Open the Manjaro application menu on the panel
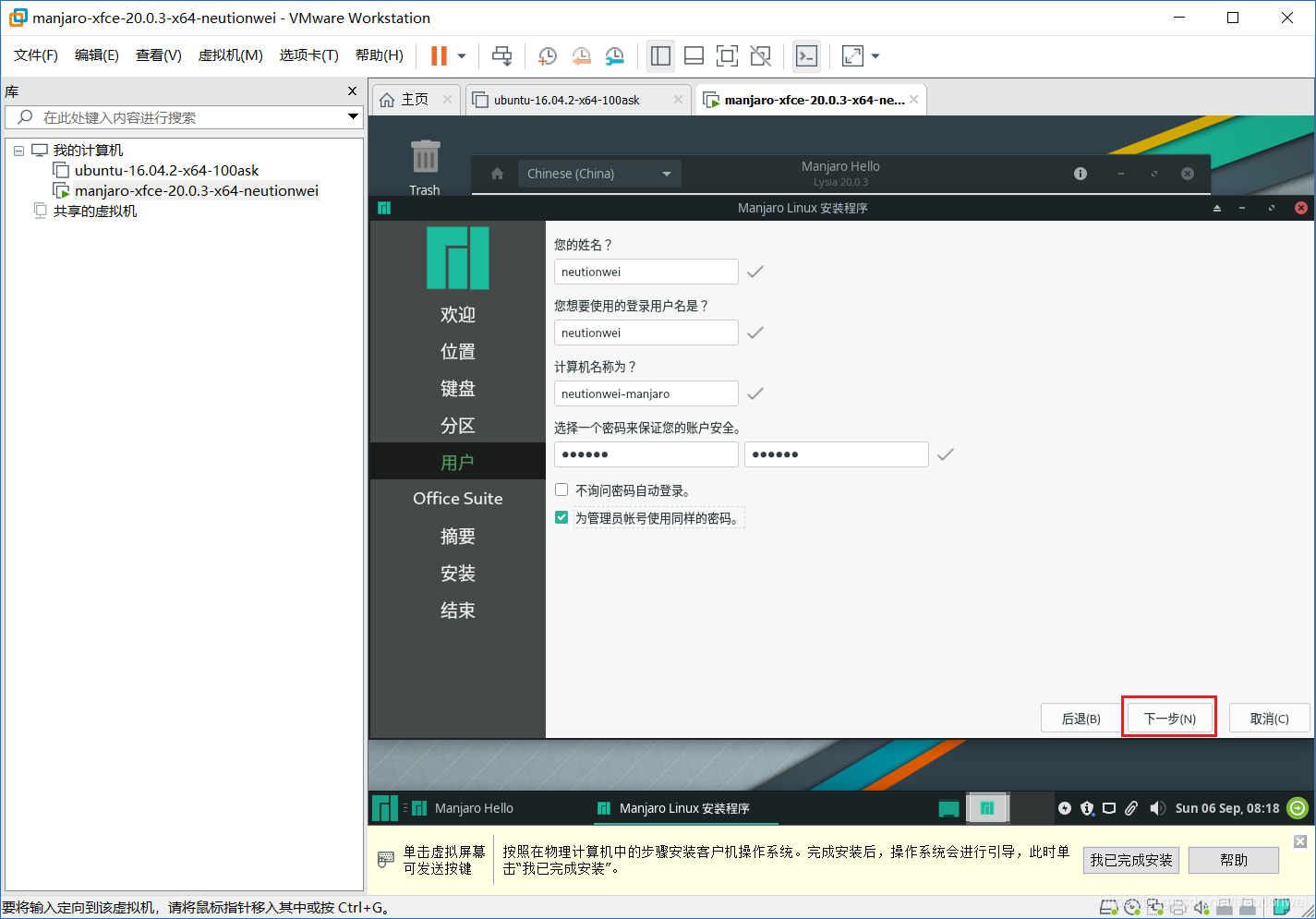The height and width of the screenshot is (919, 1316). click(384, 808)
